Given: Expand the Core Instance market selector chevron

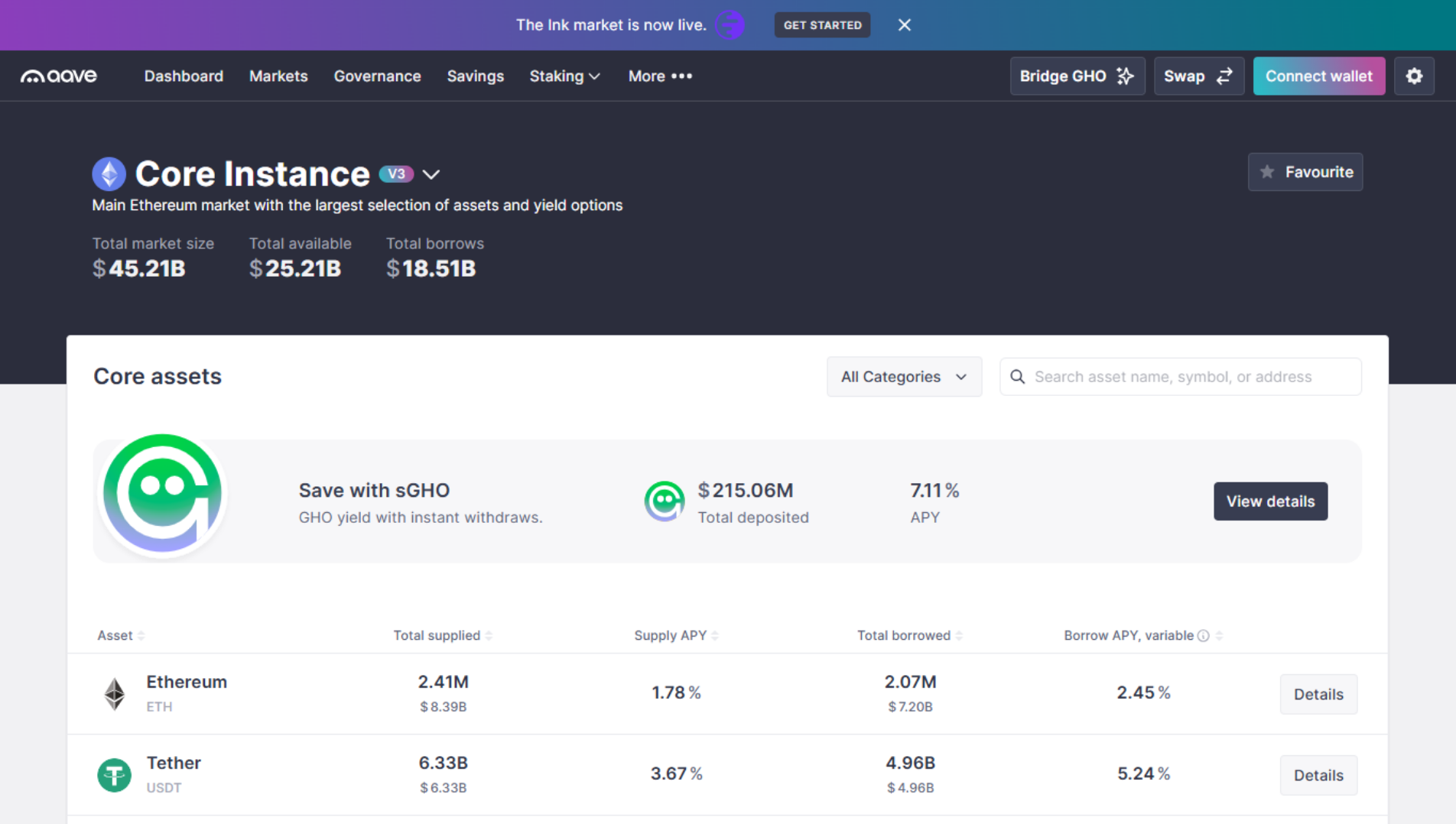Looking at the screenshot, I should (x=431, y=174).
